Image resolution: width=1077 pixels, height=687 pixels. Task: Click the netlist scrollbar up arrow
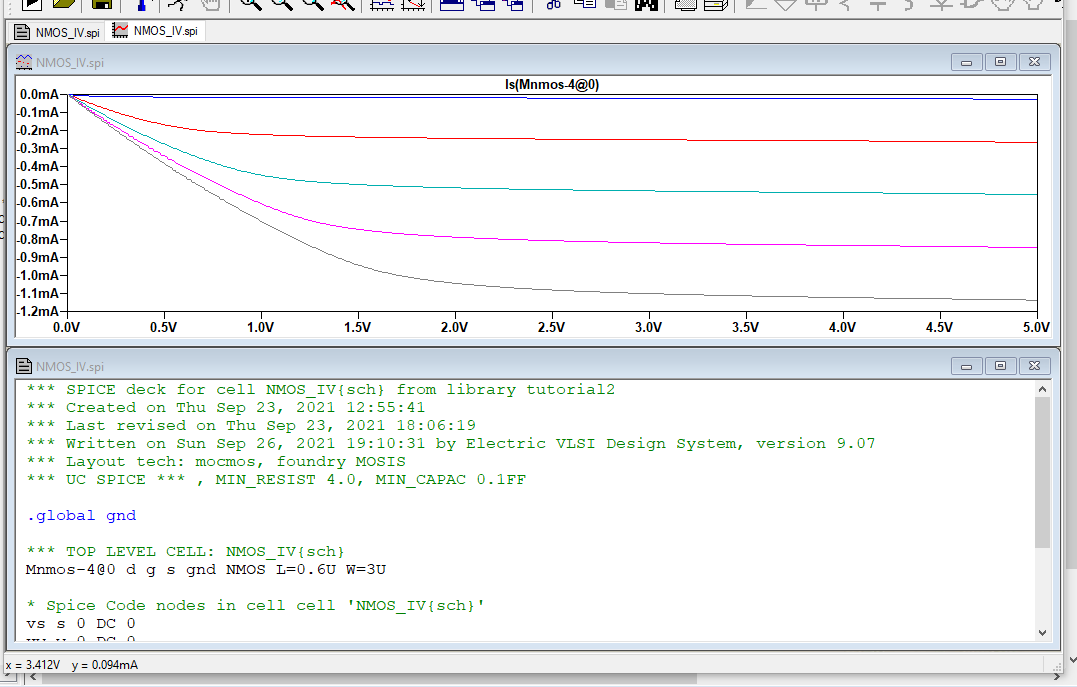[x=1042, y=389]
